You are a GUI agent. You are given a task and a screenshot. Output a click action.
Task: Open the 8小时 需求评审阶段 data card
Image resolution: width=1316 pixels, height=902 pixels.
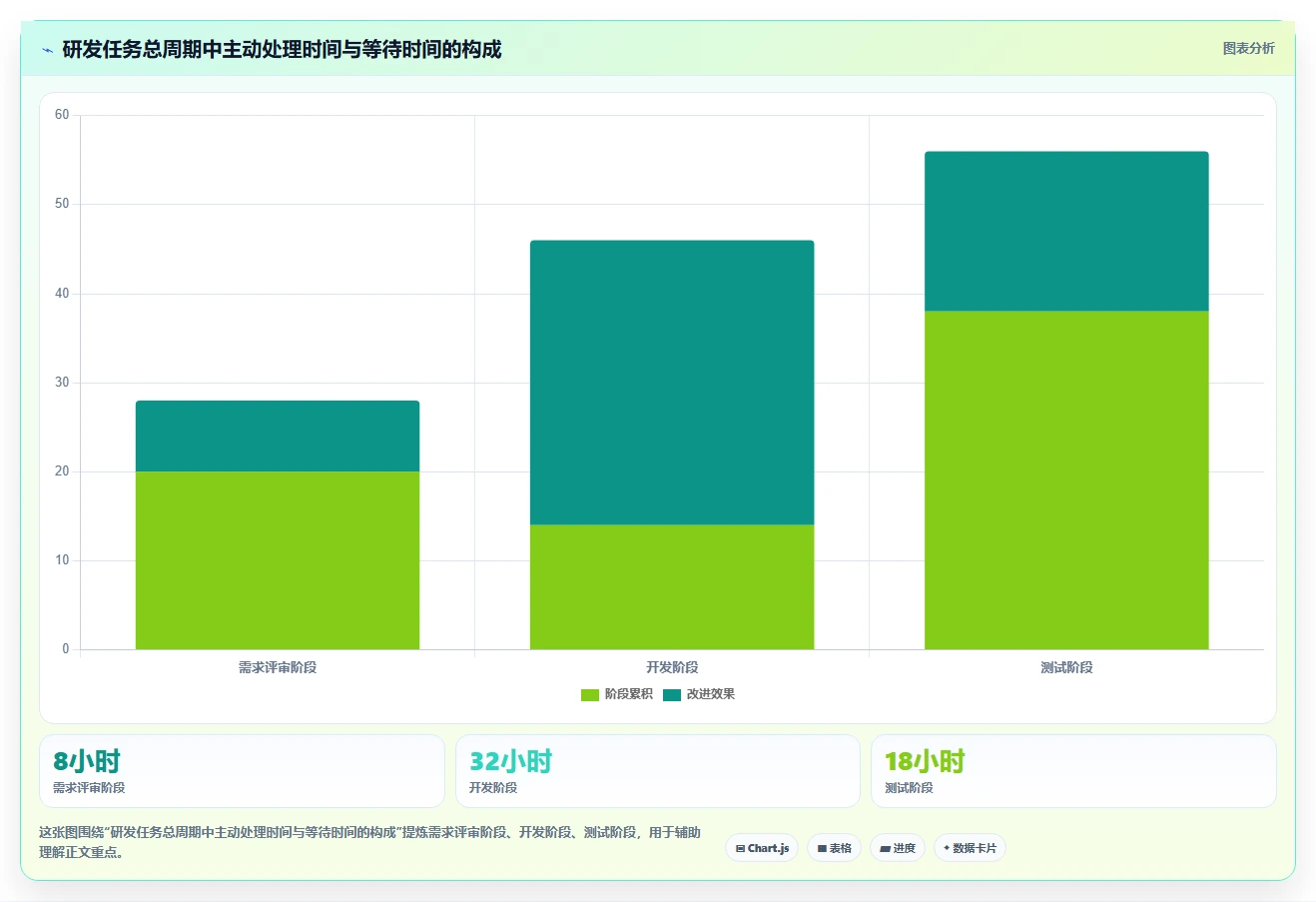coord(242,771)
